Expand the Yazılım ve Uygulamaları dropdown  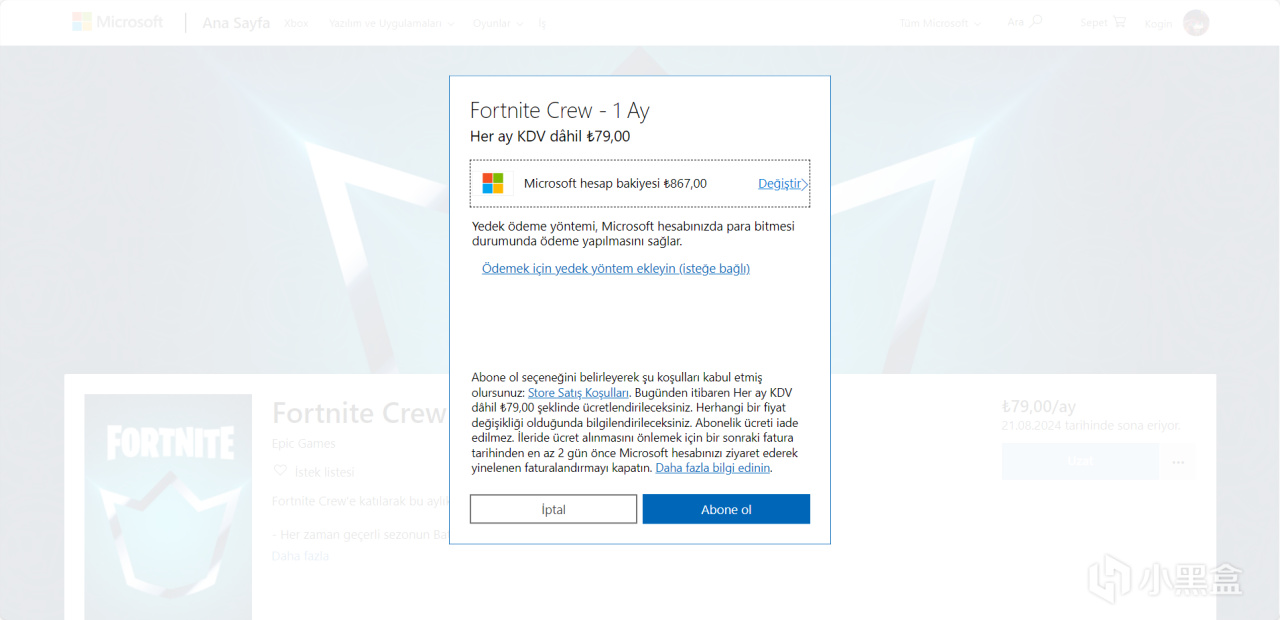[392, 23]
